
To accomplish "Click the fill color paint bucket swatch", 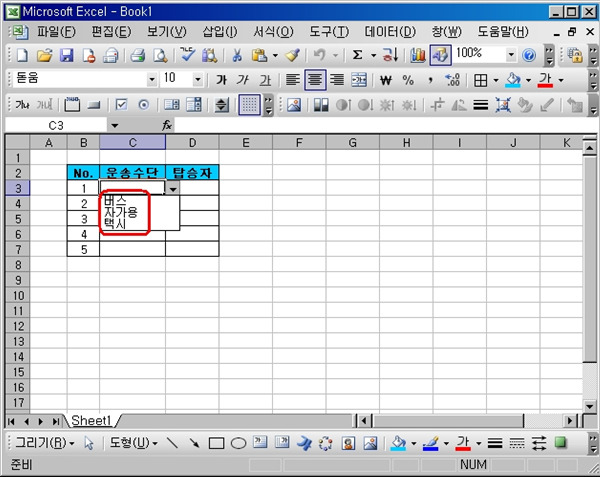I will [513, 80].
